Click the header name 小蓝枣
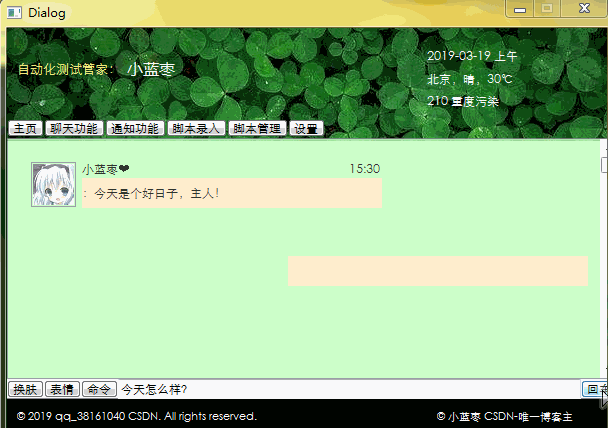 coord(151,69)
